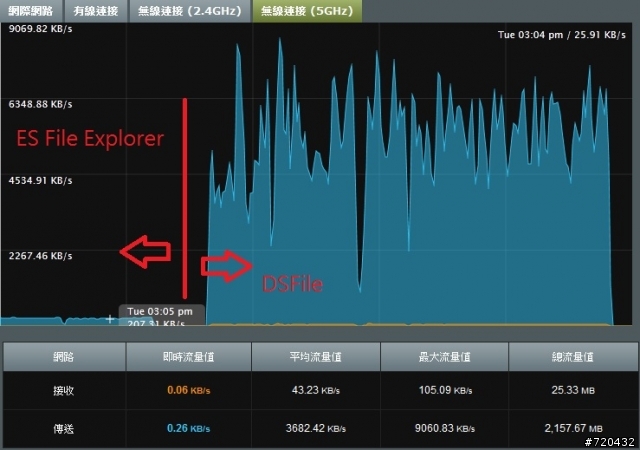Click the 9069.82 KB/s axis label
The image size is (640, 450).
[40, 29]
